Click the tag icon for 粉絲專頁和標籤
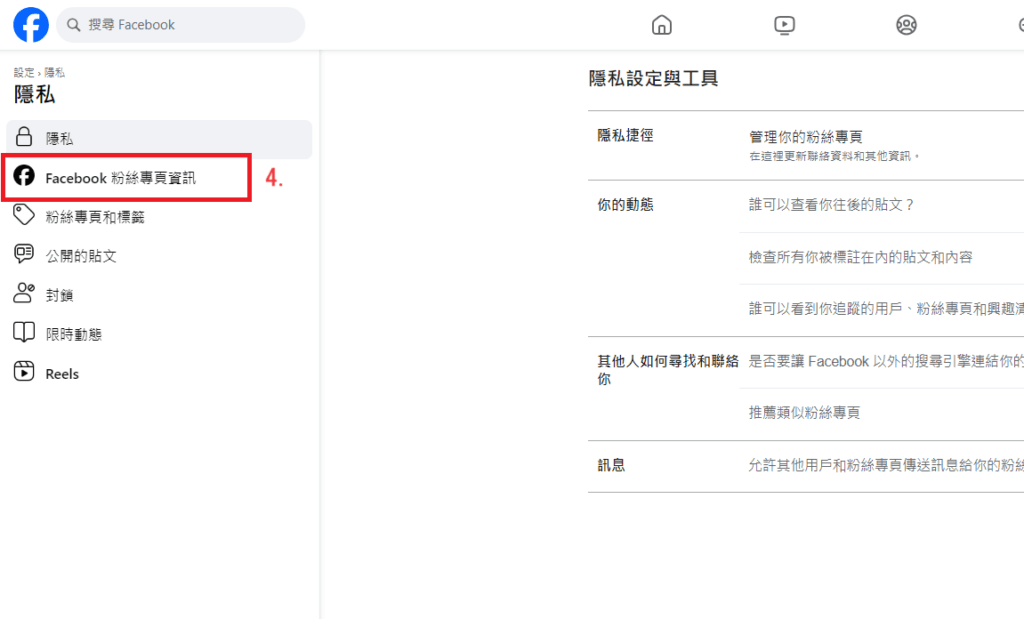Screen dimensions: 1024x619 pos(24,216)
